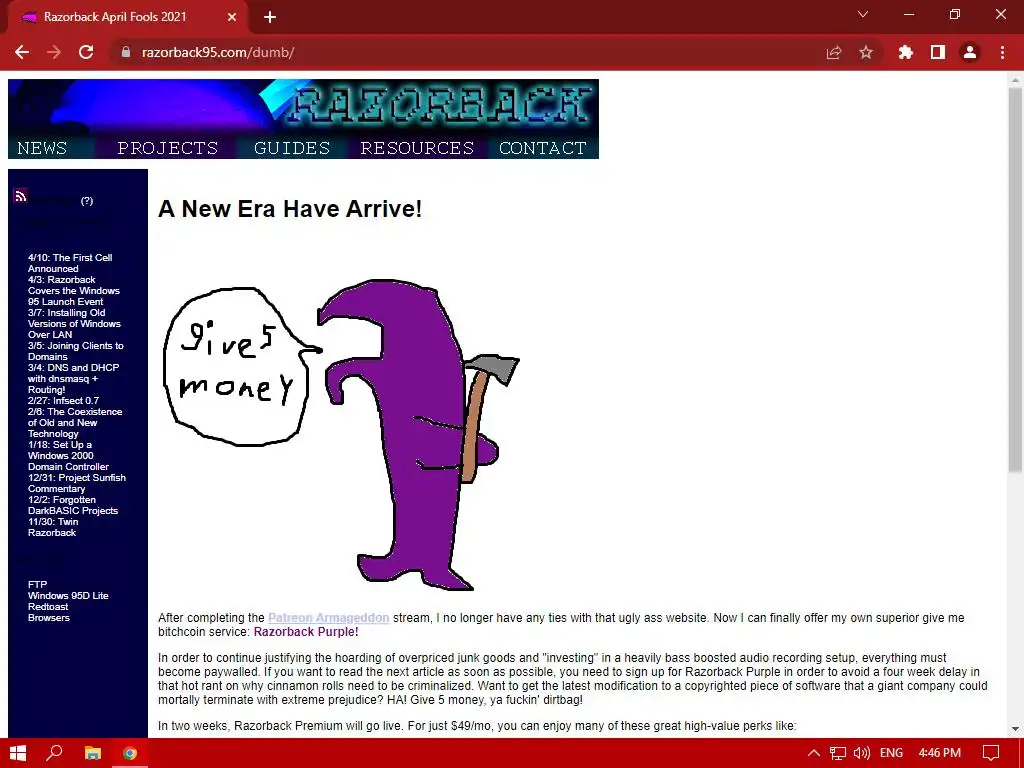This screenshot has height=768, width=1024.
Task: Click Chrome icon in taskbar
Action: (x=130, y=753)
